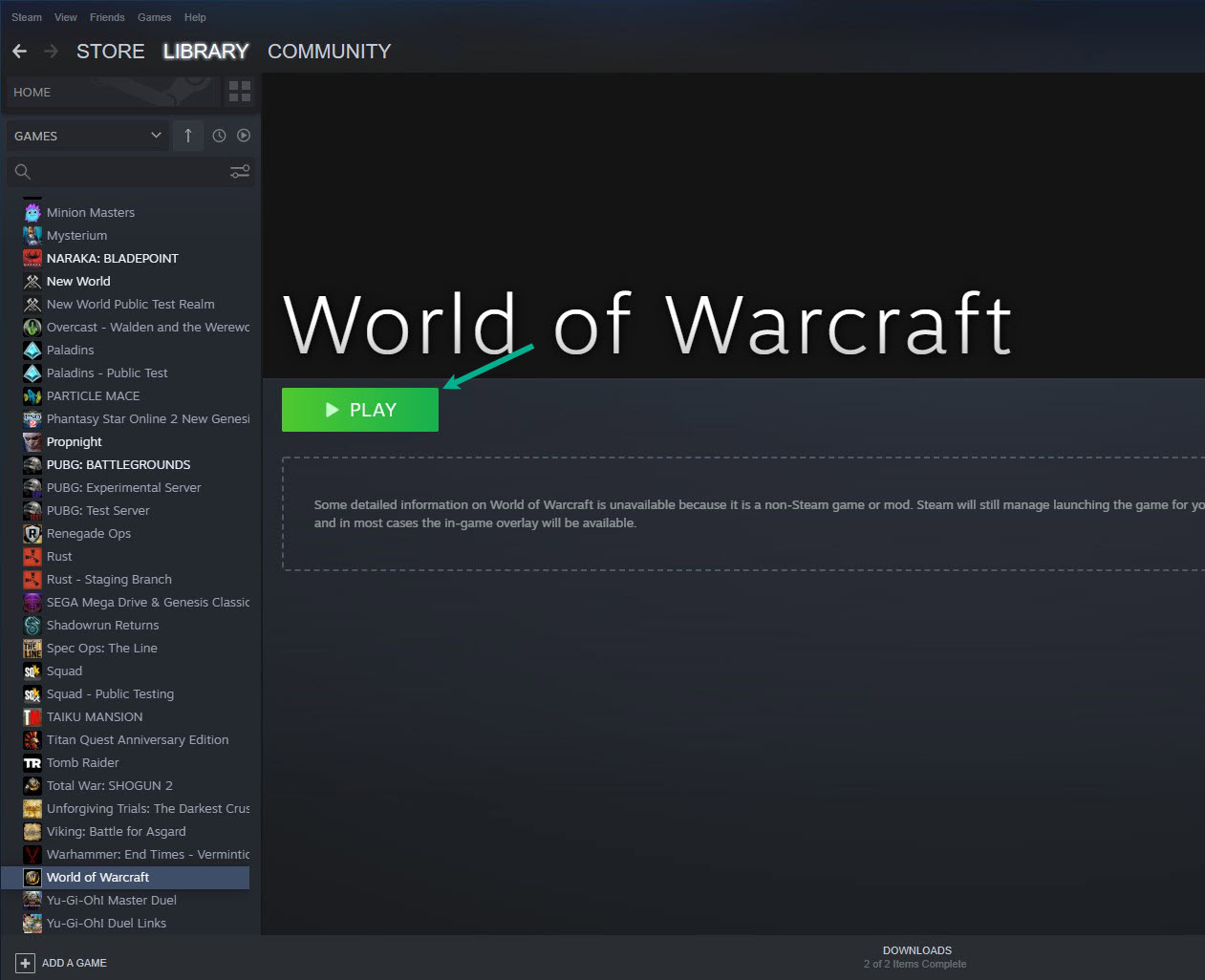Click the Paladins game icon
This screenshot has height=980, width=1205.
(32, 350)
